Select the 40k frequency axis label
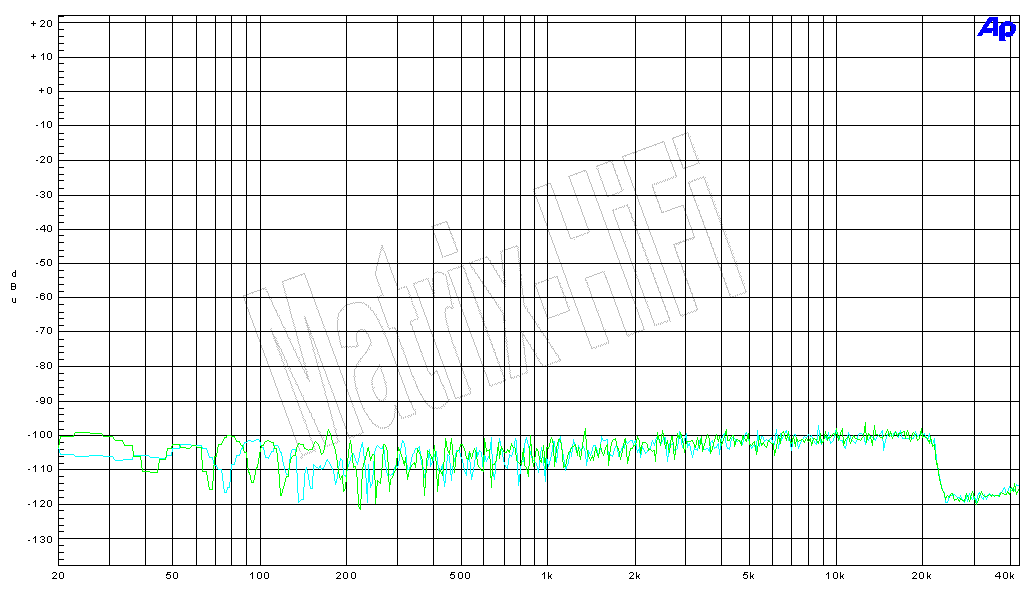1033x599 pixels. pyautogui.click(x=1006, y=576)
